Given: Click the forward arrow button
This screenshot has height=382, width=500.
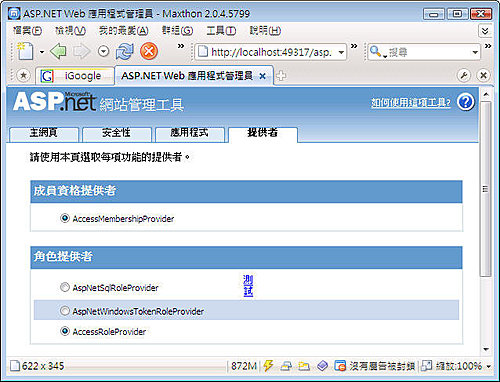Looking at the screenshot, I should tap(82, 51).
